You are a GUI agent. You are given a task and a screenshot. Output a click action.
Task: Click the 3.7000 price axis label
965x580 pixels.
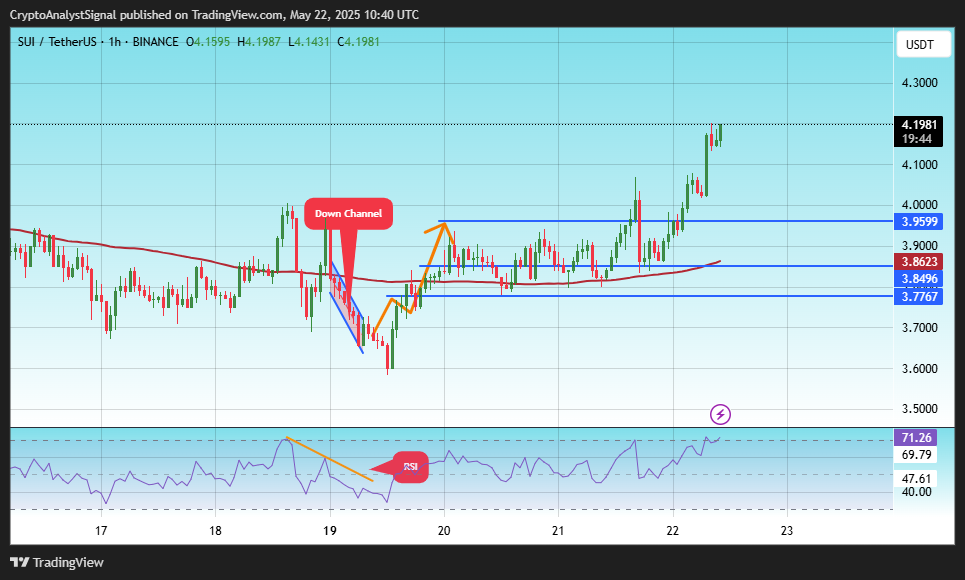click(x=919, y=328)
